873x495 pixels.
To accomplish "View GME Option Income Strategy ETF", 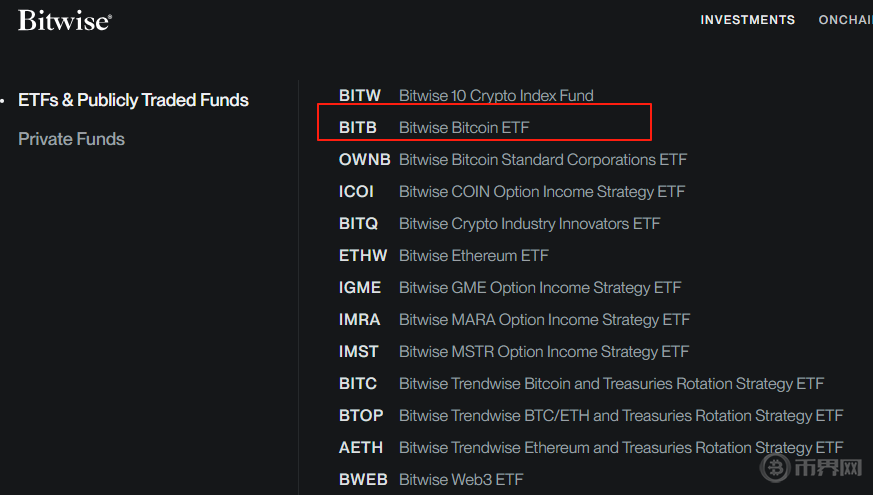I will pos(540,288).
